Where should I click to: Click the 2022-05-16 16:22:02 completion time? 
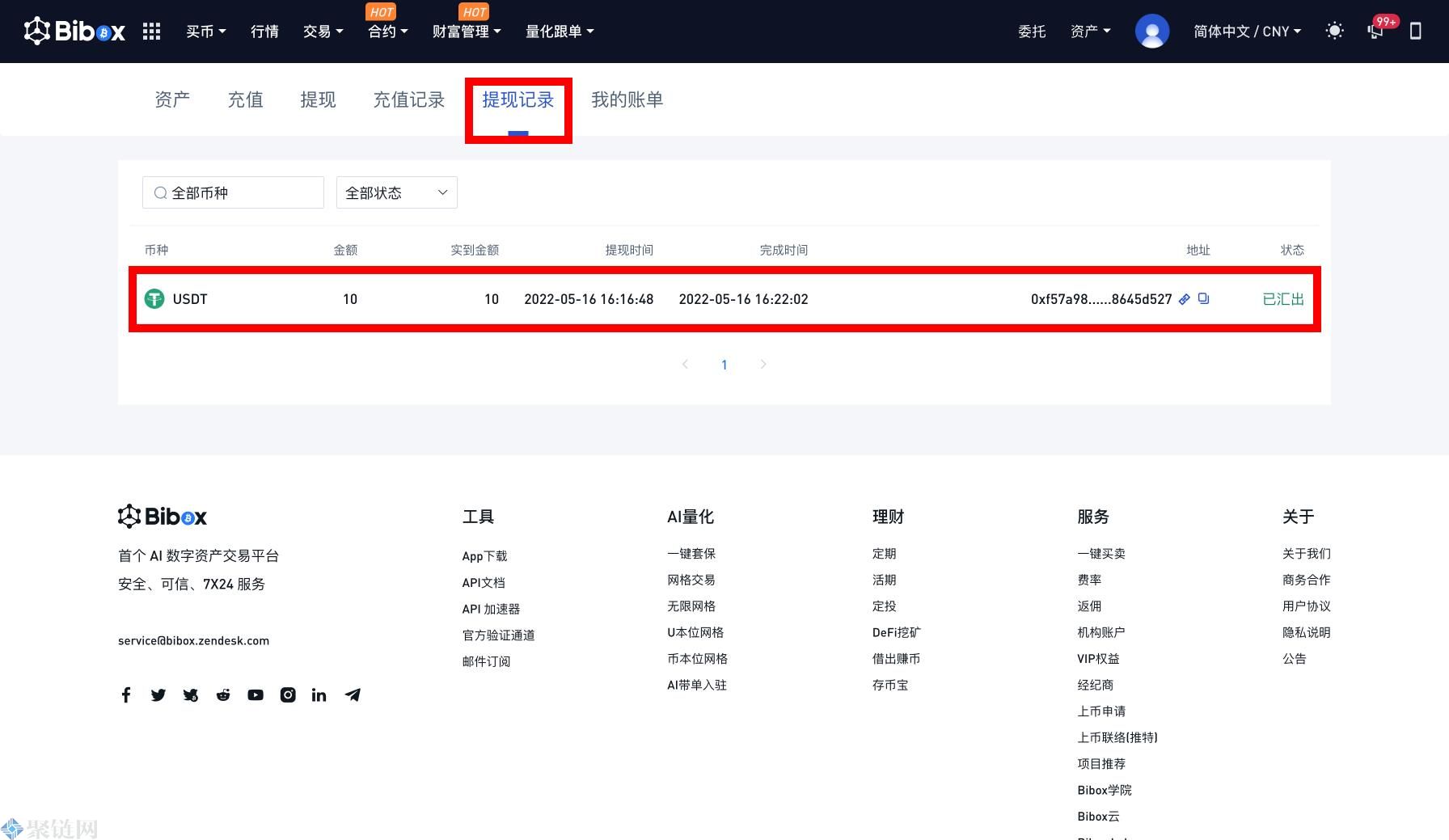click(743, 299)
